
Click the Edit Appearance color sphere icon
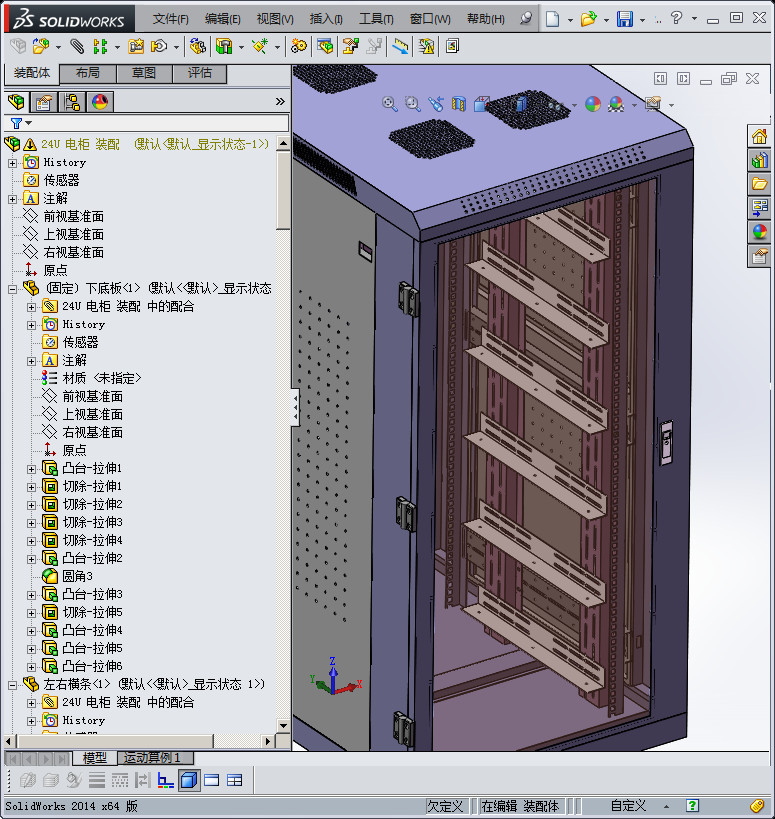[x=593, y=104]
